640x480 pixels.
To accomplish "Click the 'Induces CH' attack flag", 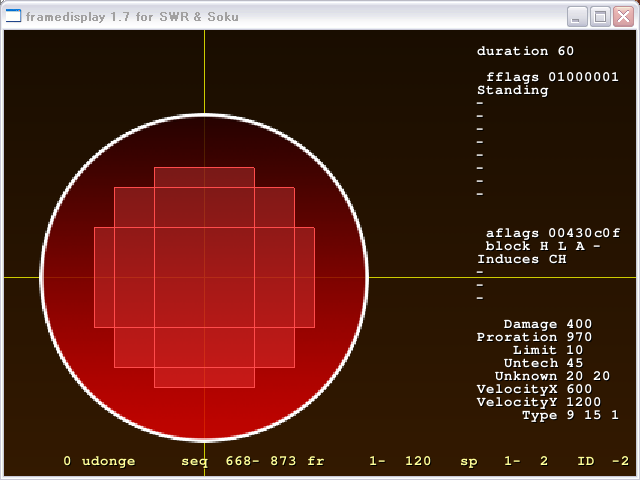I will click(x=521, y=259).
